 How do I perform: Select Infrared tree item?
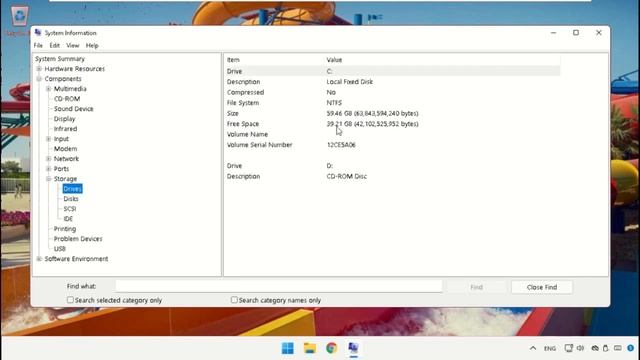tap(65, 129)
